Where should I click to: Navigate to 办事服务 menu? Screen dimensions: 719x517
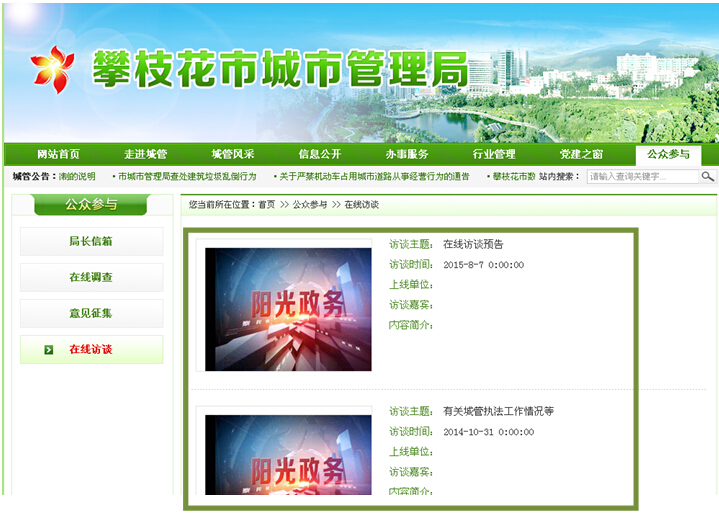[x=406, y=154]
